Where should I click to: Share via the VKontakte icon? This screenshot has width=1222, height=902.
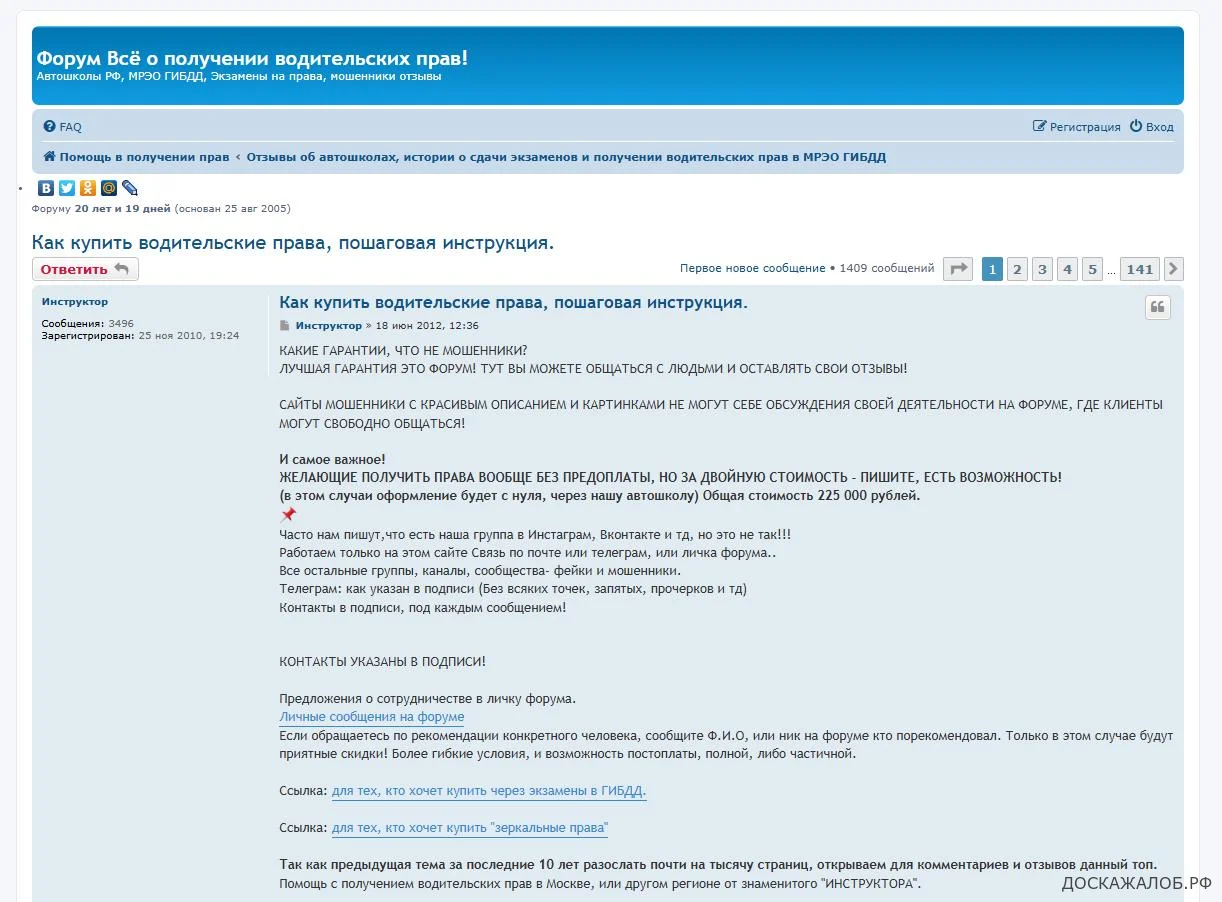(46, 188)
